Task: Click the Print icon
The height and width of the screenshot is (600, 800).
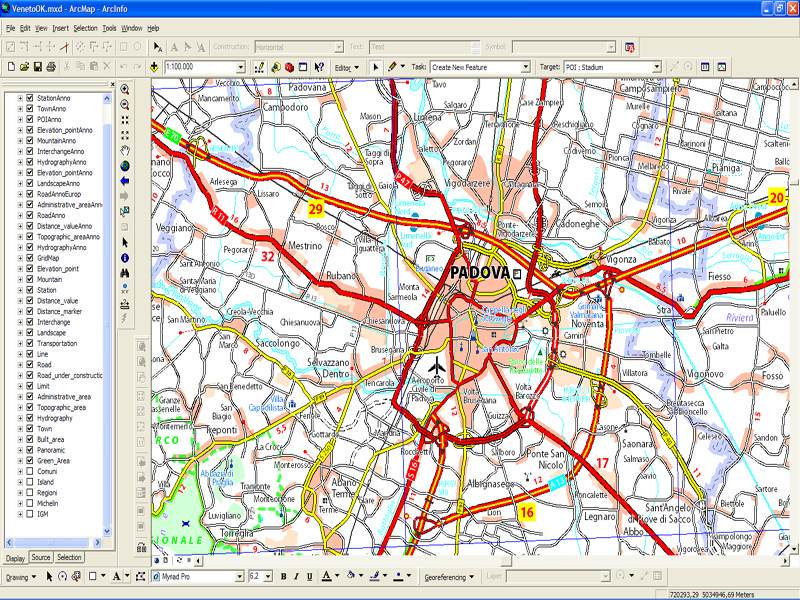Action: tap(50, 67)
